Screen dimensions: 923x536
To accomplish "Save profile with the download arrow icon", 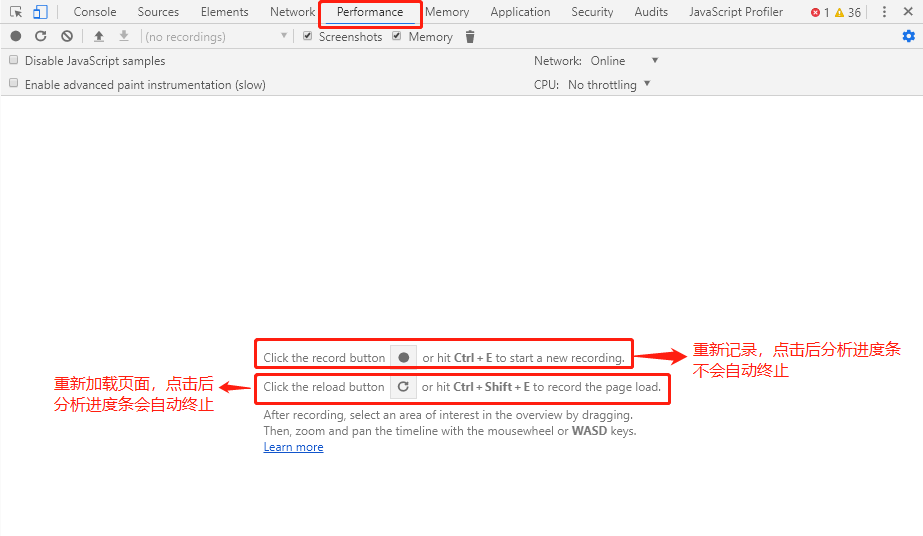I will click(124, 36).
